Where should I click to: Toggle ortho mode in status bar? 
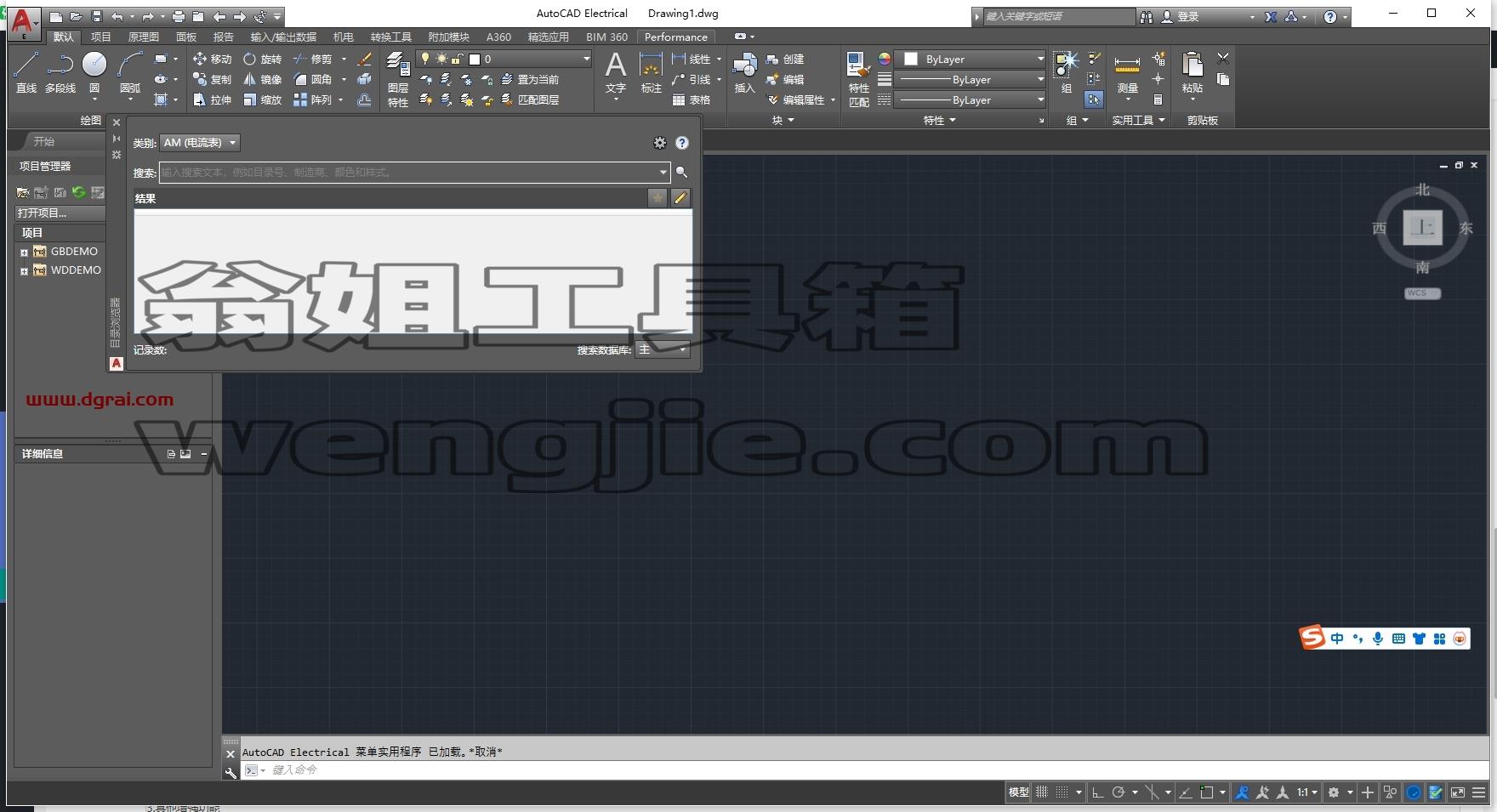point(1097,792)
